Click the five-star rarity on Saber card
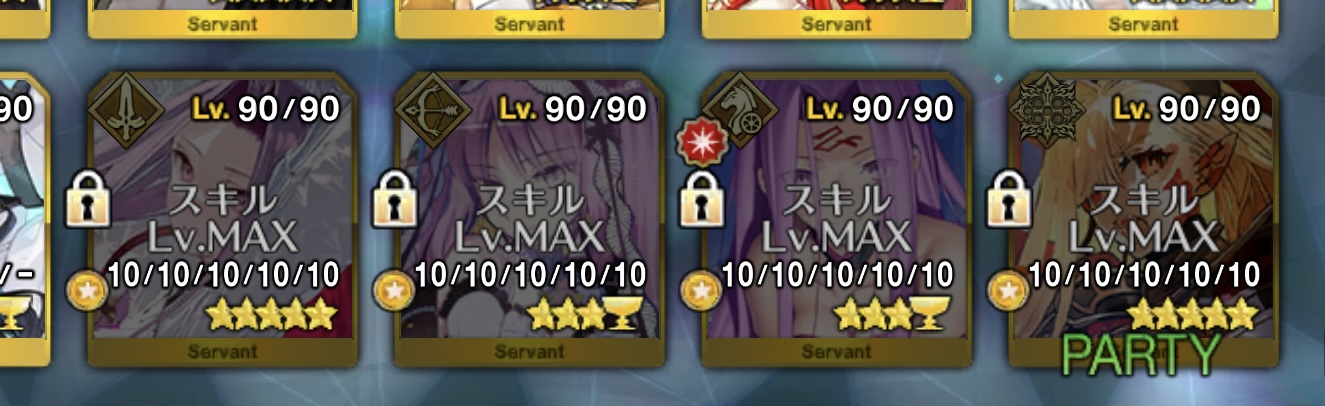The width and height of the screenshot is (1325, 406). (x=271, y=317)
